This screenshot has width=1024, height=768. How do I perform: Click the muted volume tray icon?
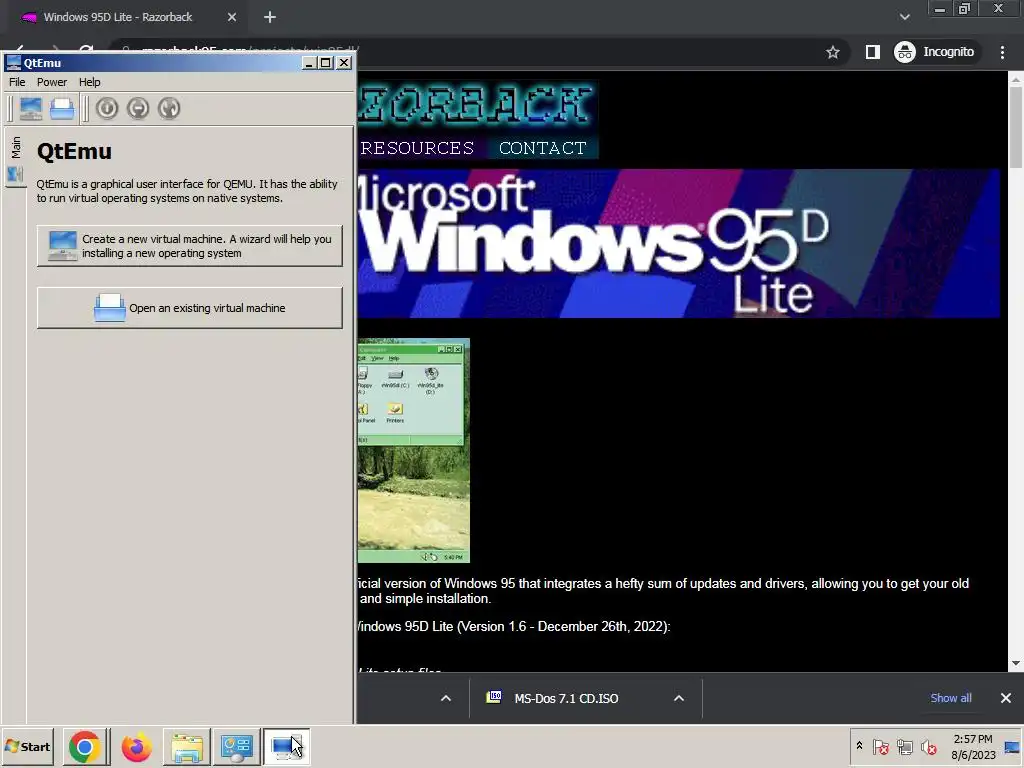(928, 746)
